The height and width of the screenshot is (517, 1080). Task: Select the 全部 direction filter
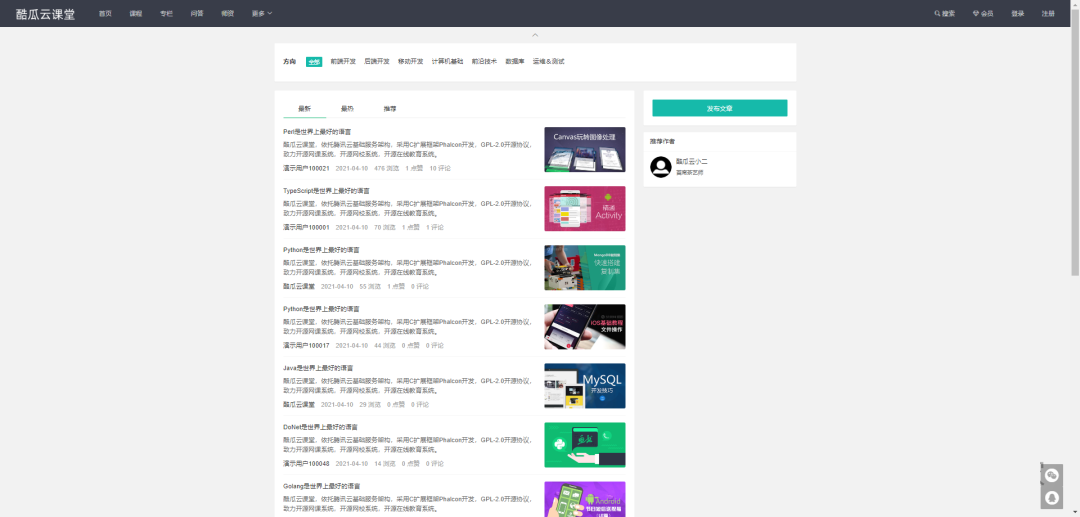coord(314,62)
